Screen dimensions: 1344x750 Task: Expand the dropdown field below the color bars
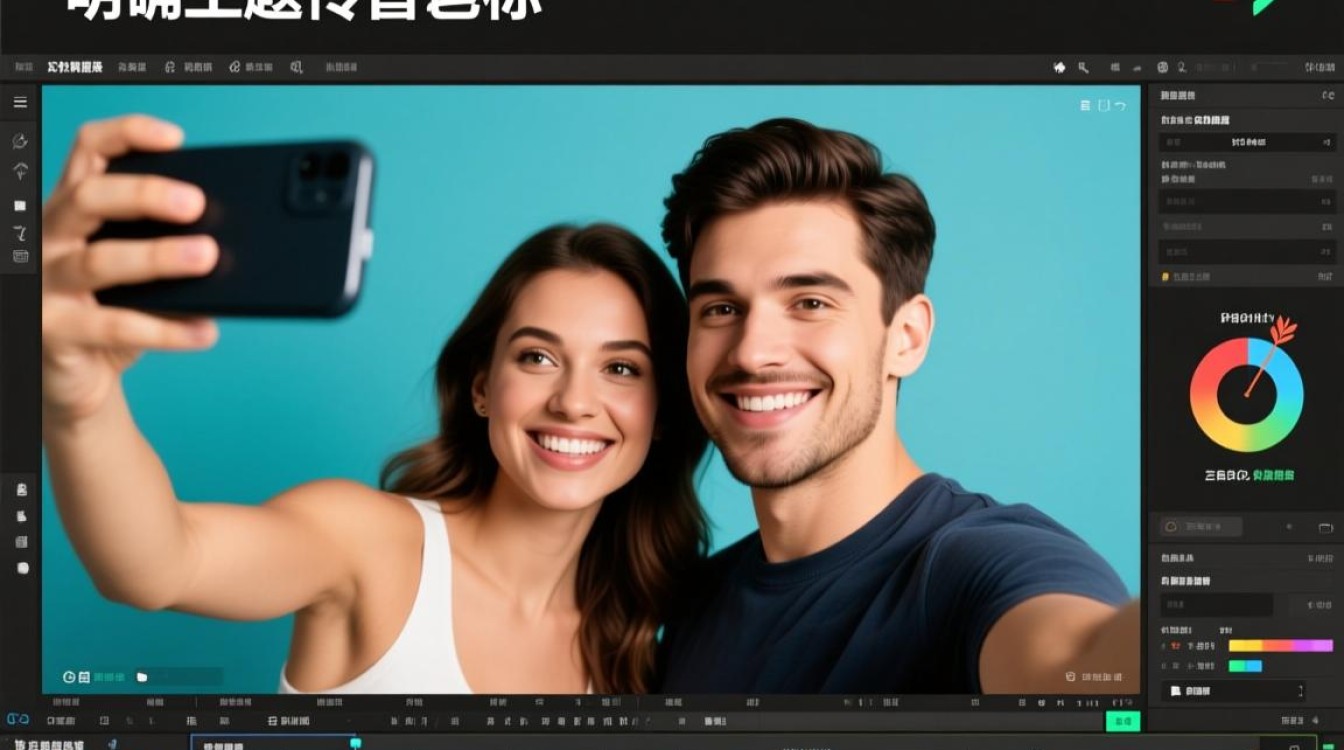pos(1233,691)
